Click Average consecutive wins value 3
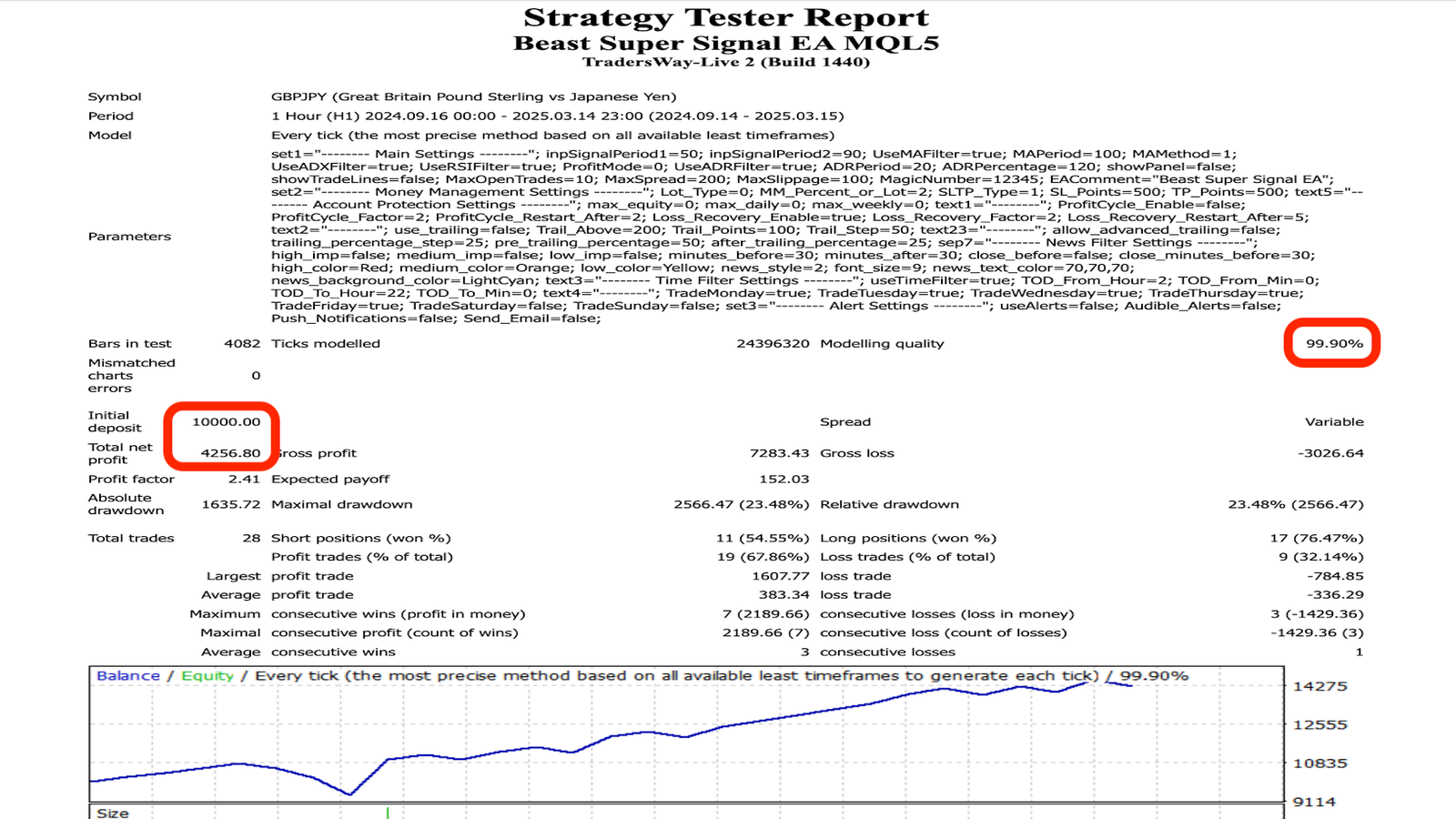The height and width of the screenshot is (819, 1456). point(804,652)
